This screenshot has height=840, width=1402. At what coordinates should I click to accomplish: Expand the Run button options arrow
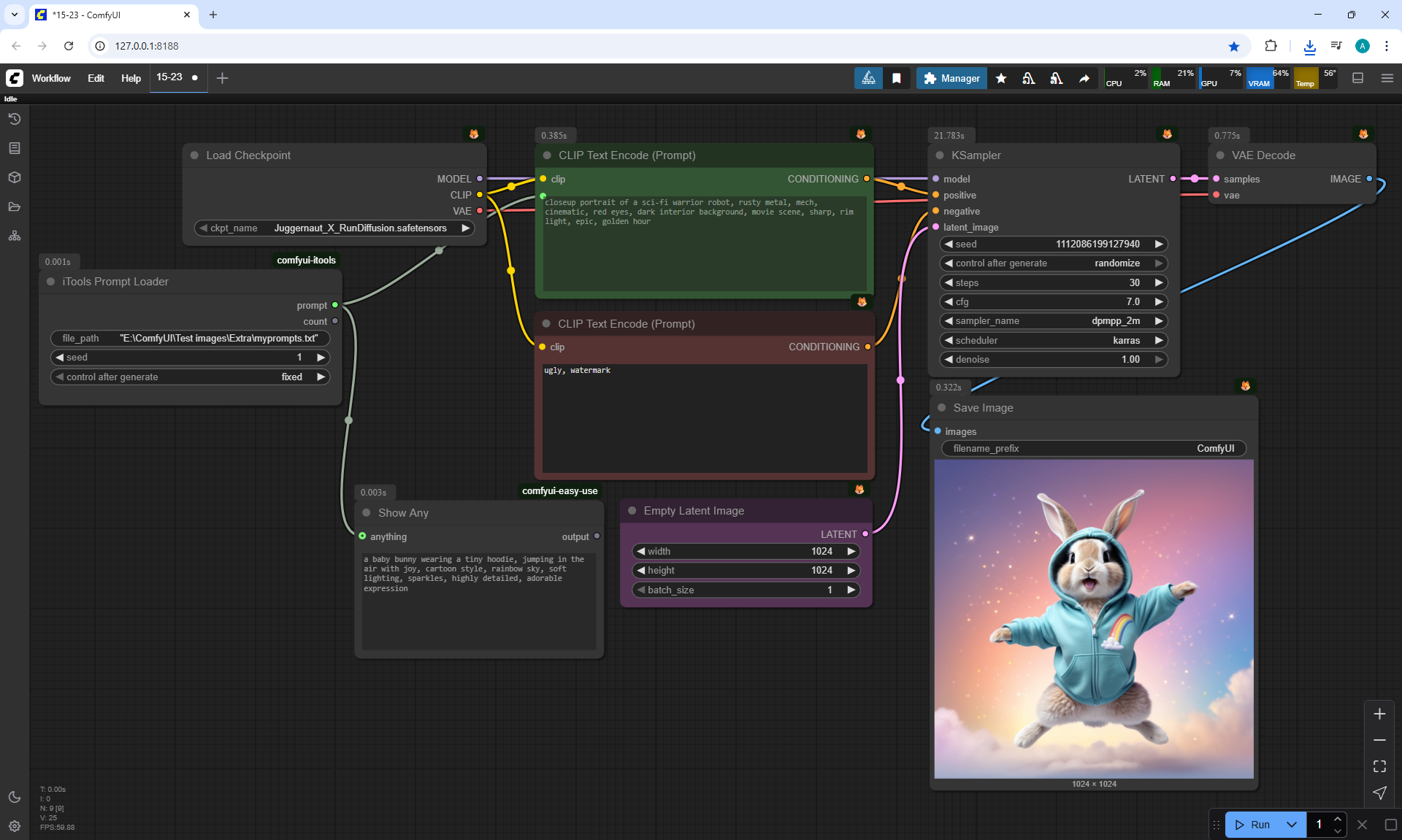pos(1292,825)
